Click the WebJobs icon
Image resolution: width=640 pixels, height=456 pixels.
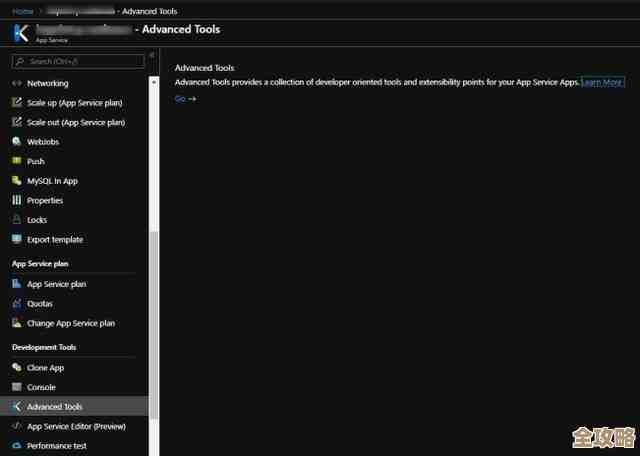[17, 142]
